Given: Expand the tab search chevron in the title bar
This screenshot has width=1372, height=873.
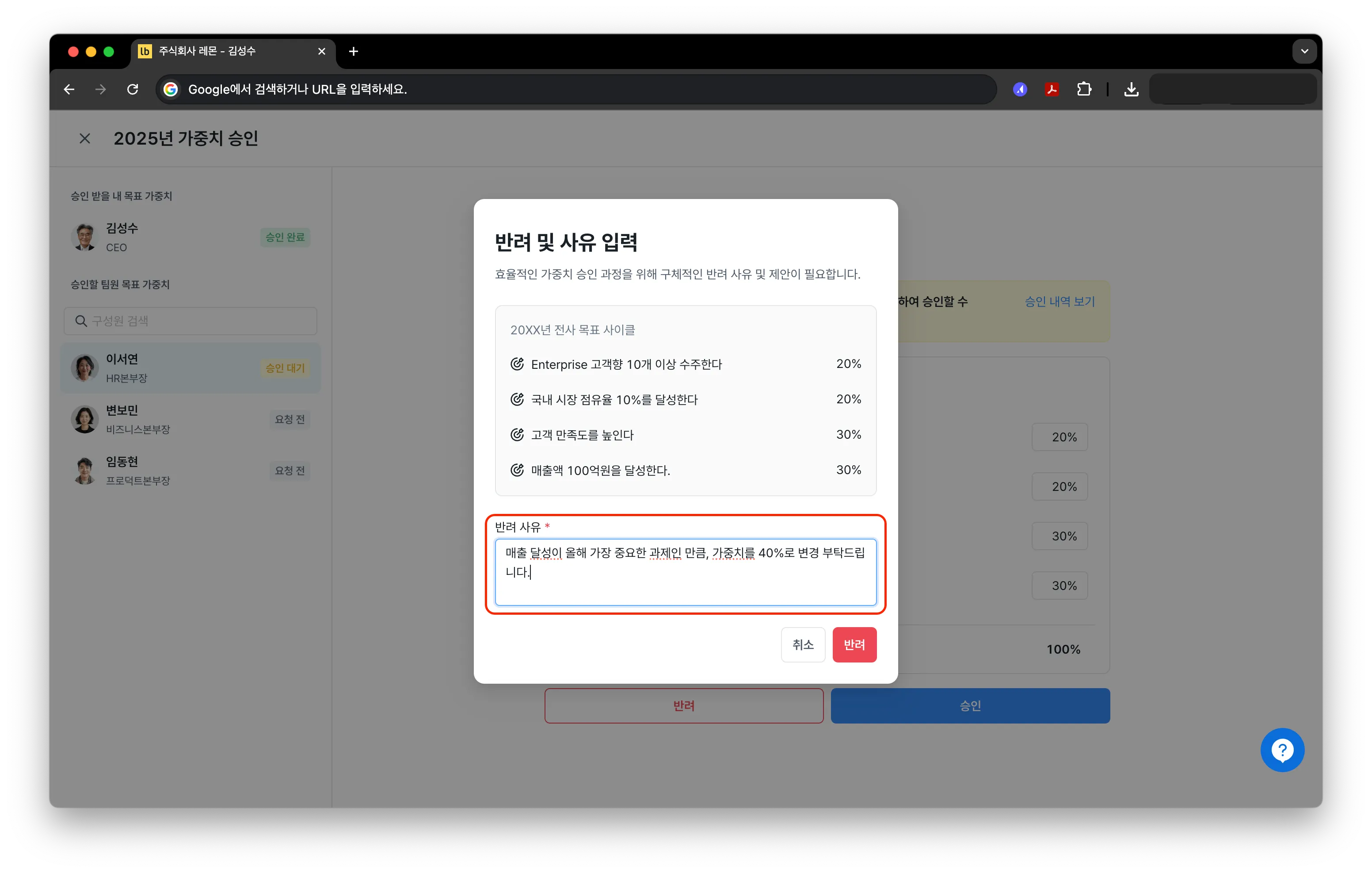Looking at the screenshot, I should pyautogui.click(x=1305, y=51).
